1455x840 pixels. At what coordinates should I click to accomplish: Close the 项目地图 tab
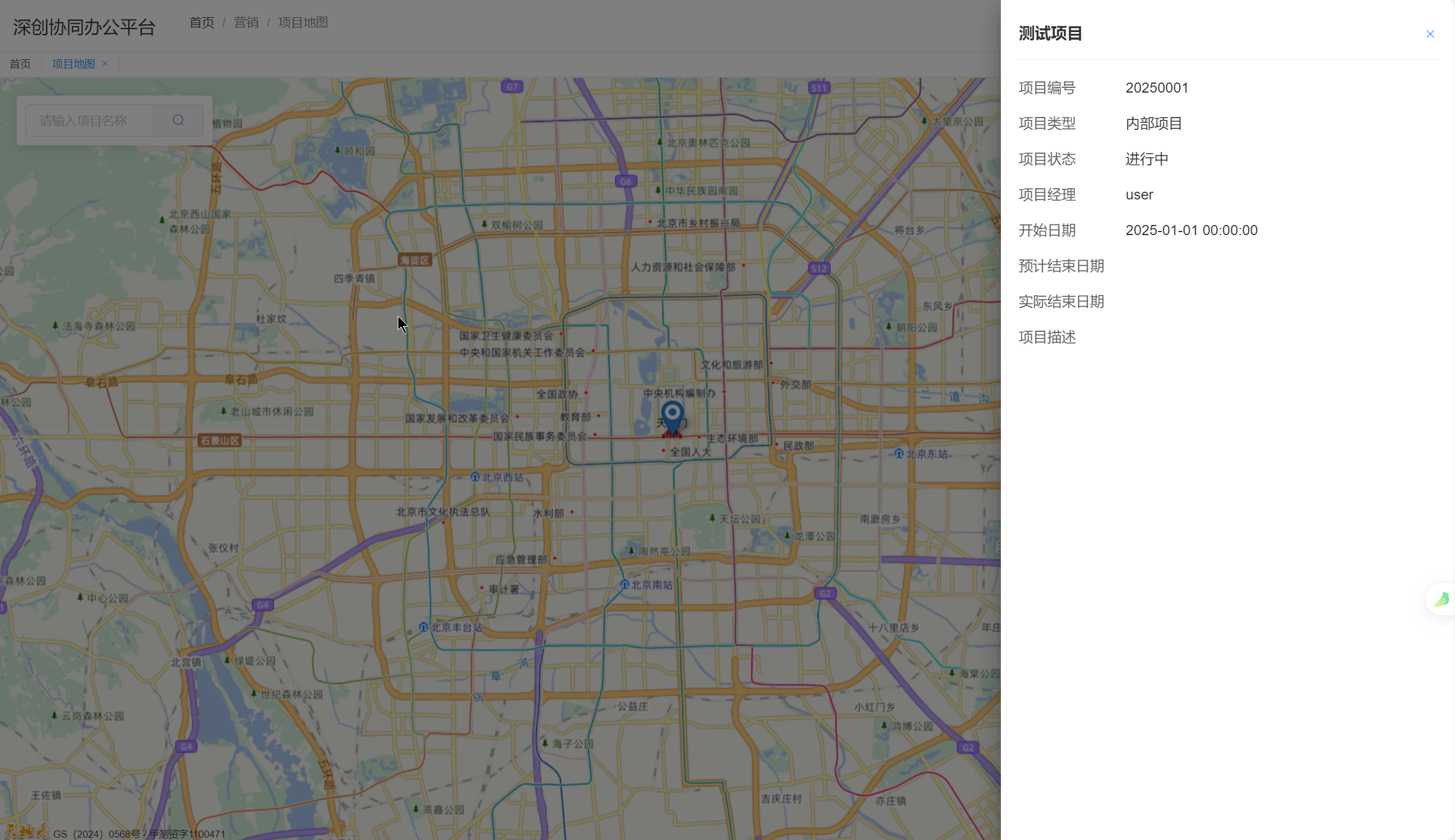[105, 64]
